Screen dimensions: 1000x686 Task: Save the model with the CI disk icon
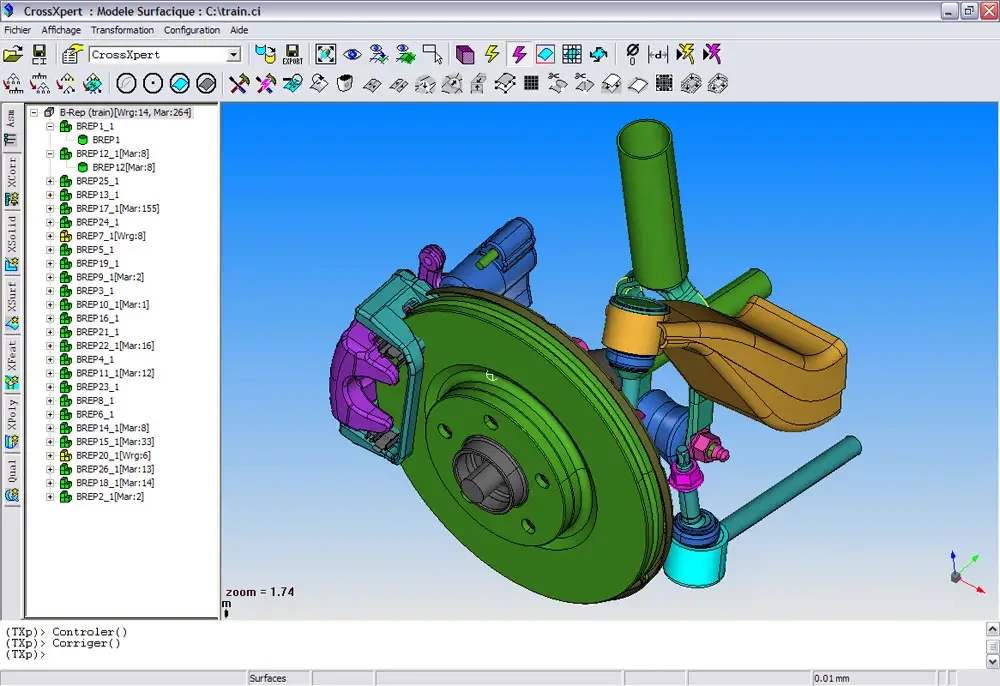40,54
